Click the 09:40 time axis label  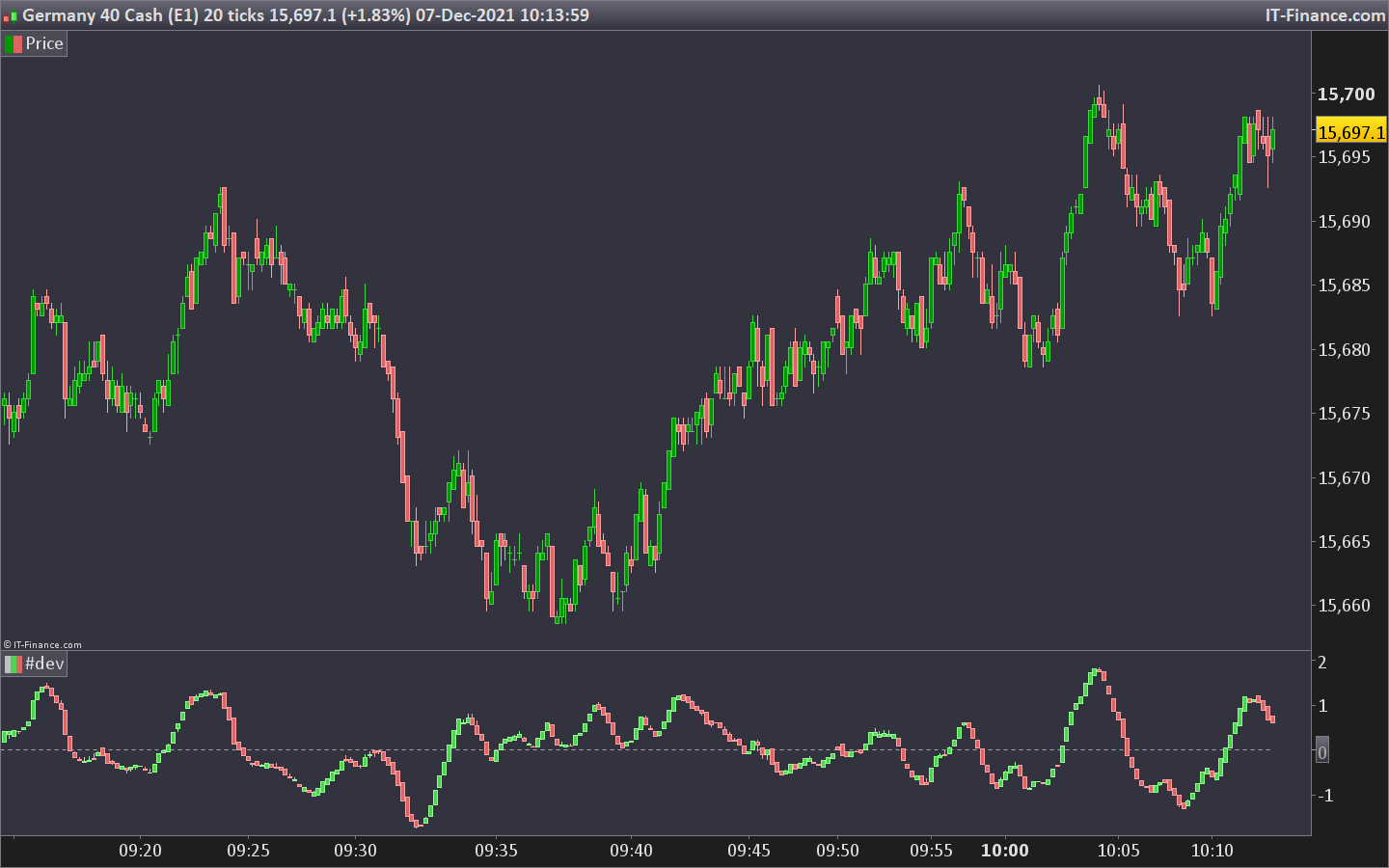[x=631, y=851]
